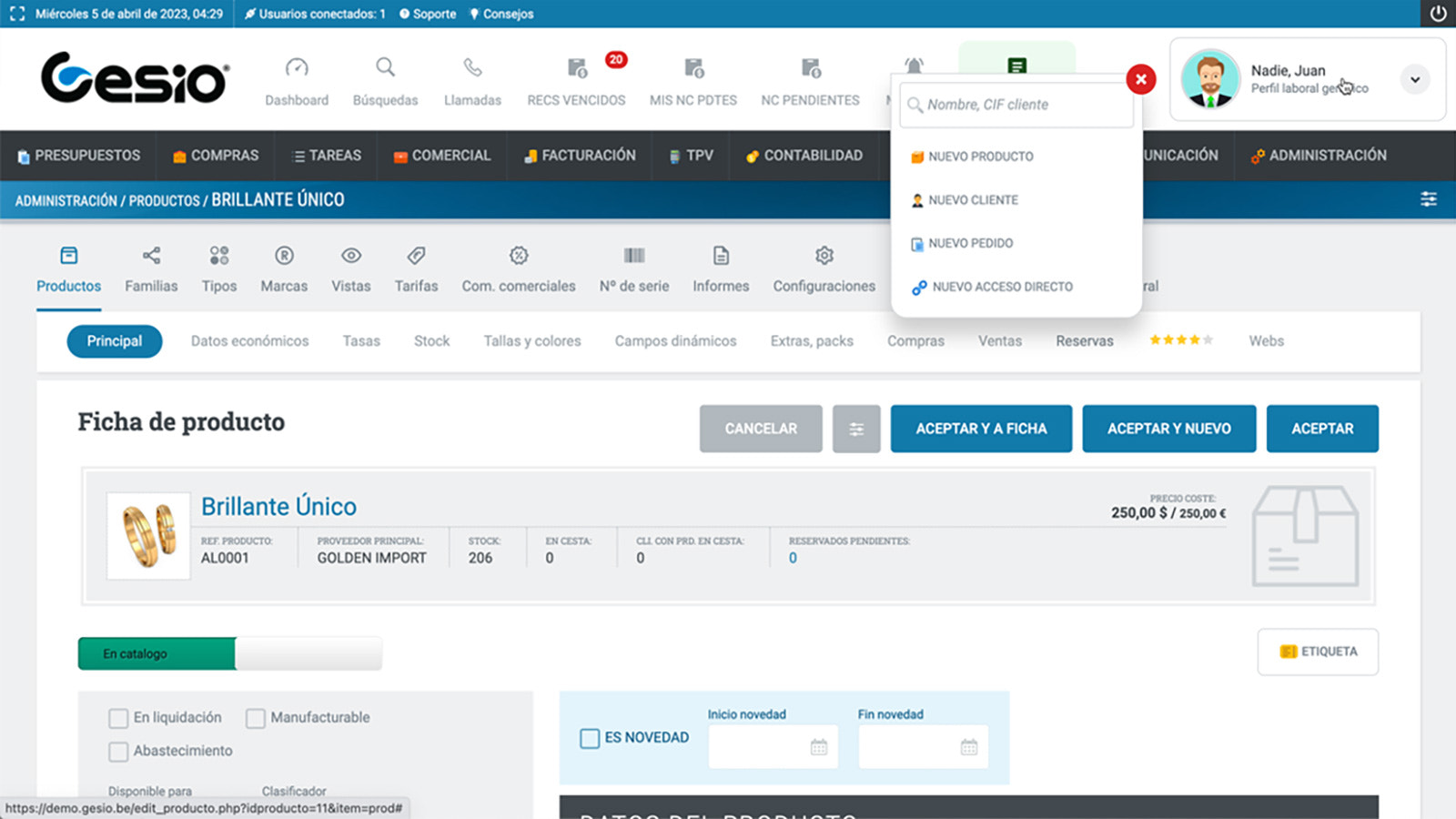
Task: Open Nº de serie barcode icon
Action: click(634, 256)
